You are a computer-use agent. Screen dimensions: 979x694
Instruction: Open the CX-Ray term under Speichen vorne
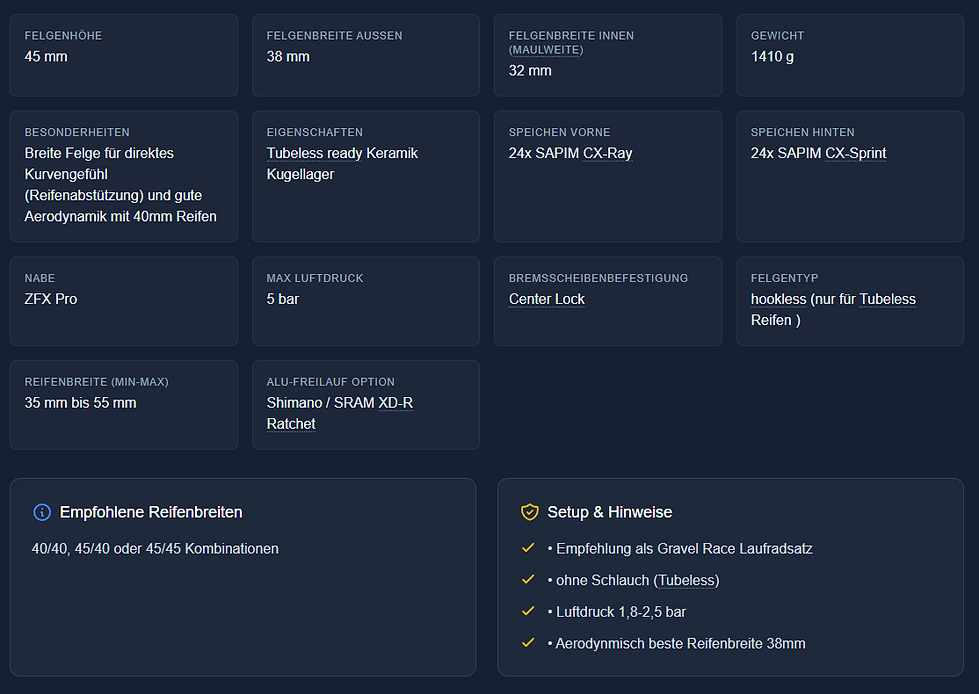[x=608, y=153]
